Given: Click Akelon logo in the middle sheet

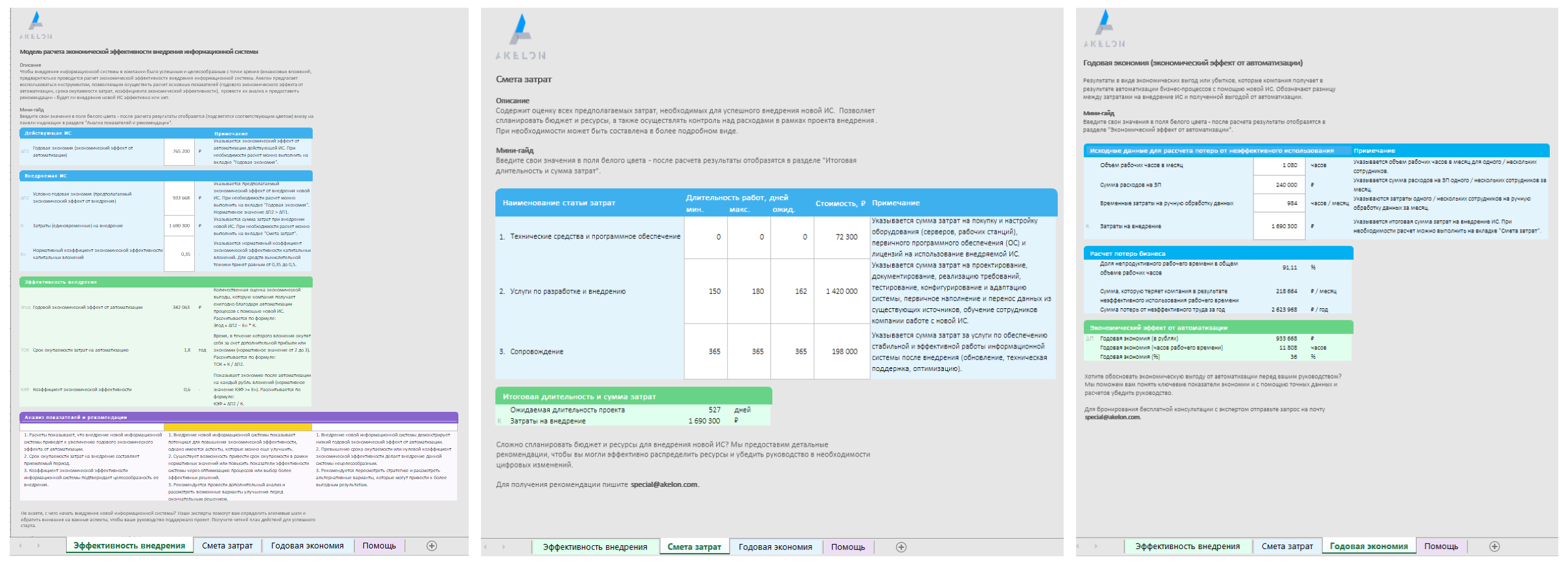Looking at the screenshot, I should (521, 38).
